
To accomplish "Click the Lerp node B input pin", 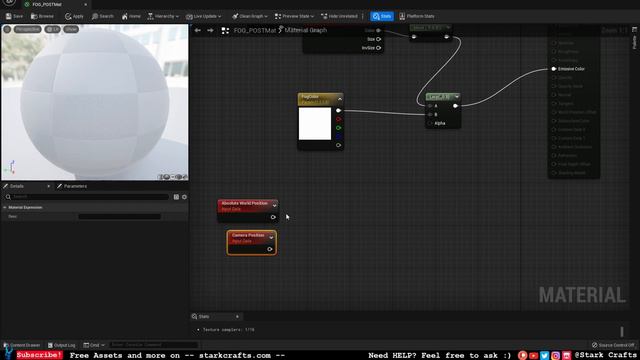I will click(x=430, y=115).
